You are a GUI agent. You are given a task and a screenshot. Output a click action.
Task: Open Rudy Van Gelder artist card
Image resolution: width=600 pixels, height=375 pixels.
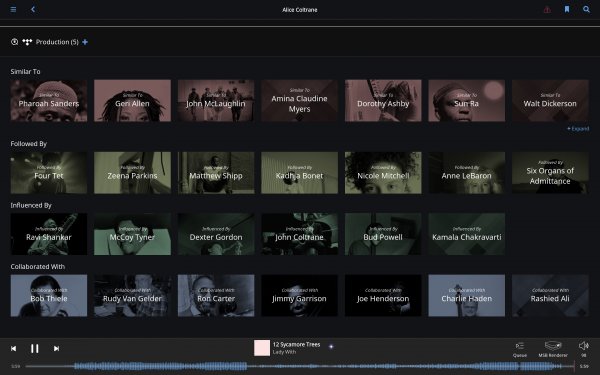click(132, 295)
